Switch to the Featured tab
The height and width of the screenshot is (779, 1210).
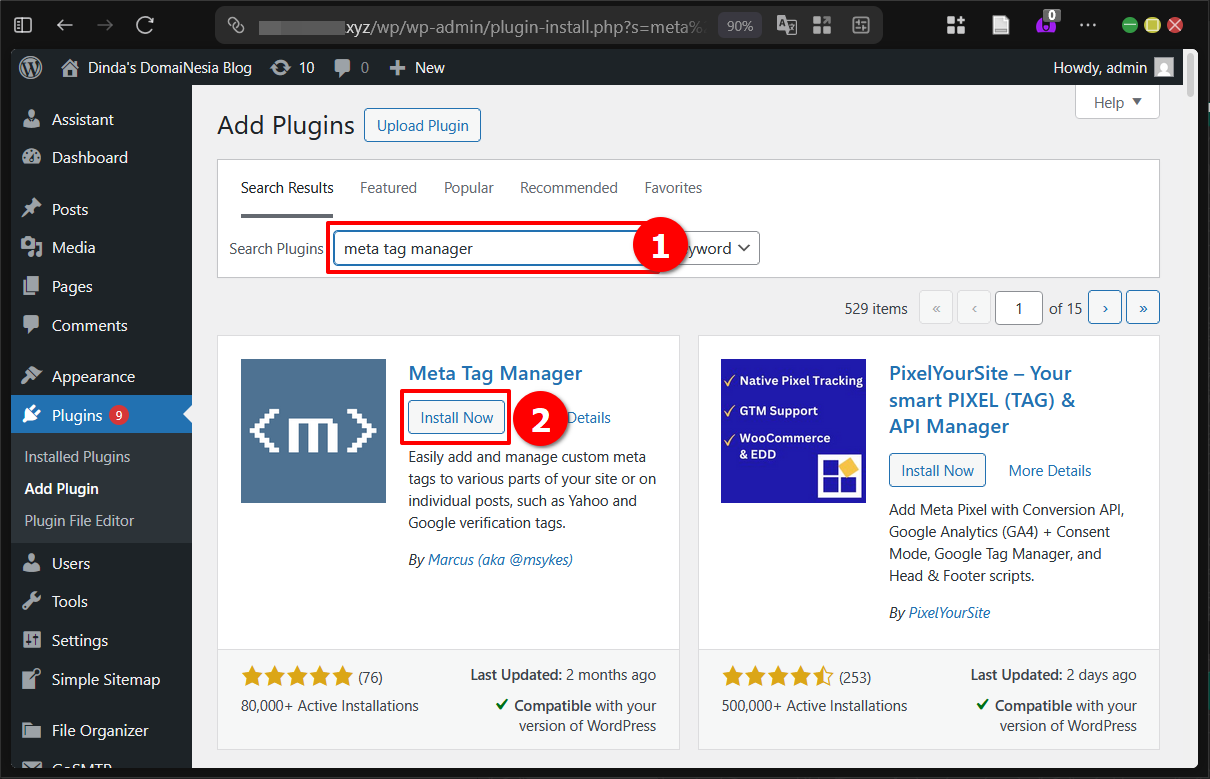pyautogui.click(x=388, y=187)
